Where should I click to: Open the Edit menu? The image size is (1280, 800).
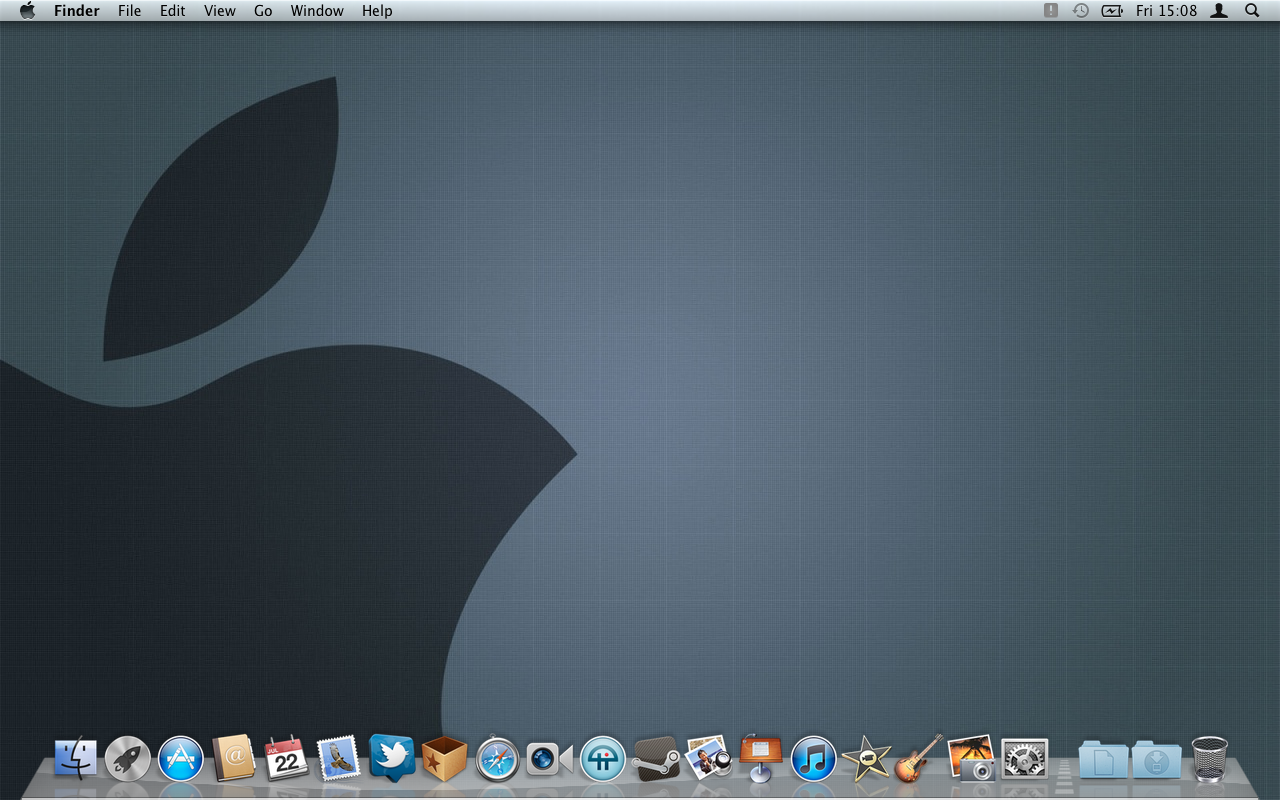click(x=173, y=11)
